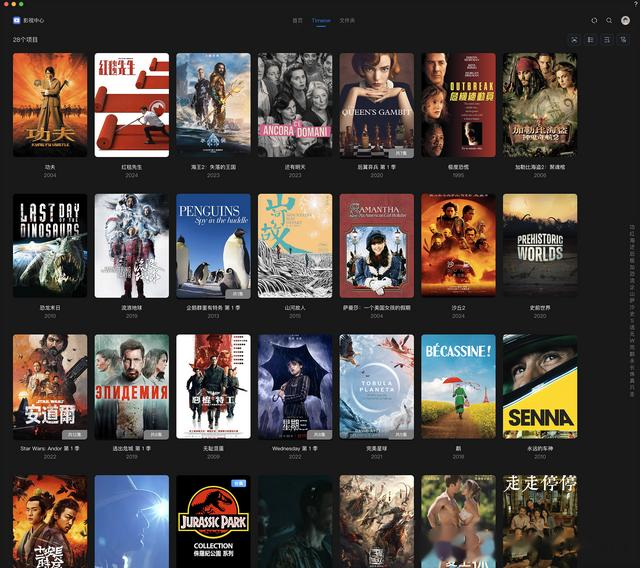
Task: Open the 流浪地球 Wandering Earth poster
Action: [131, 246]
